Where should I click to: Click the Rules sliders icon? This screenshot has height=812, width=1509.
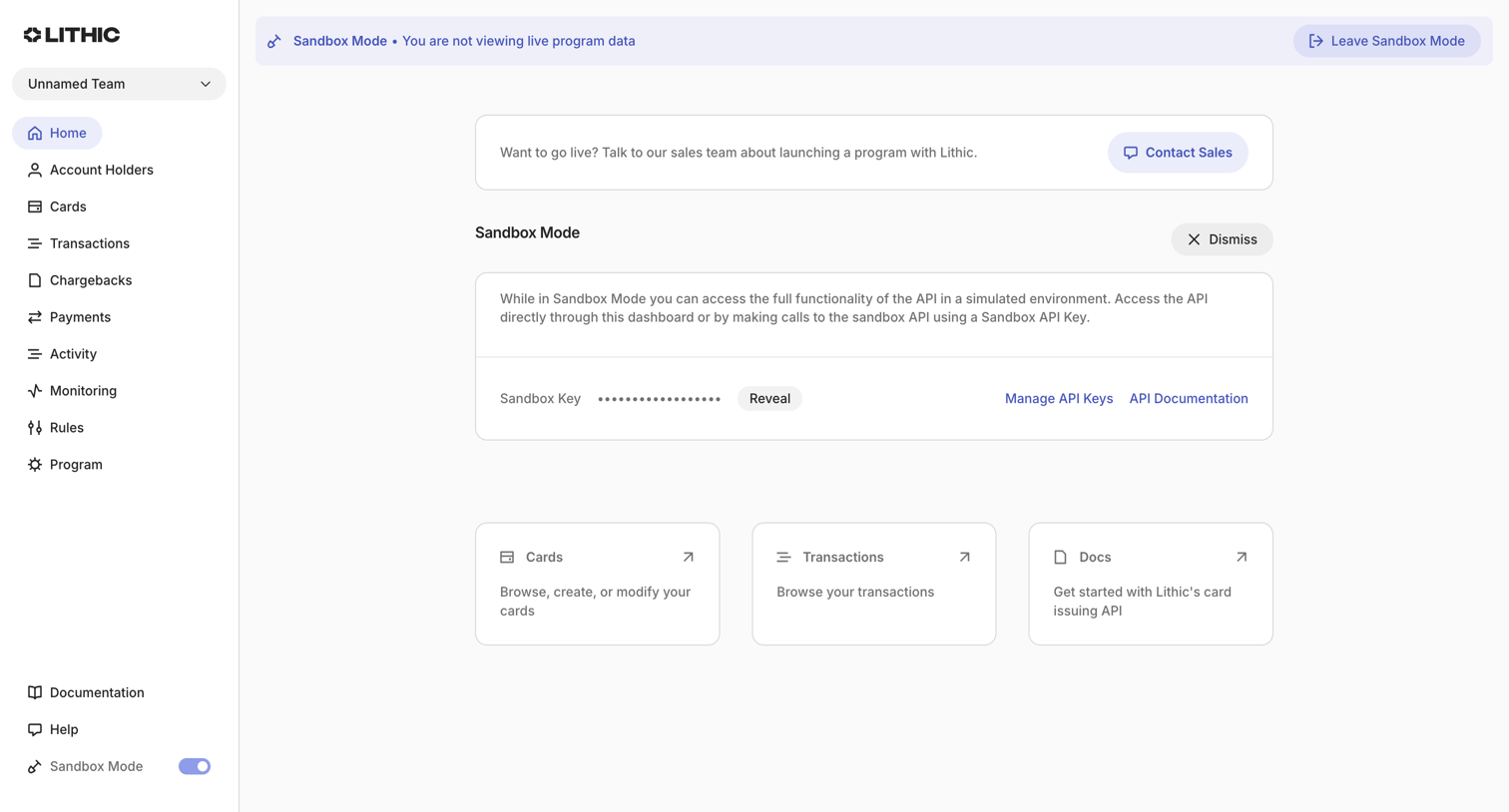pyautogui.click(x=35, y=428)
